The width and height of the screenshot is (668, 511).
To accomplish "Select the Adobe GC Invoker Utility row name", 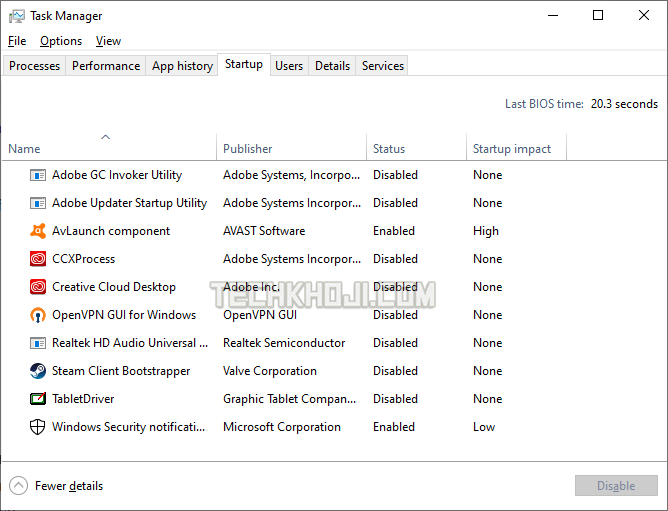I will pyautogui.click(x=117, y=175).
